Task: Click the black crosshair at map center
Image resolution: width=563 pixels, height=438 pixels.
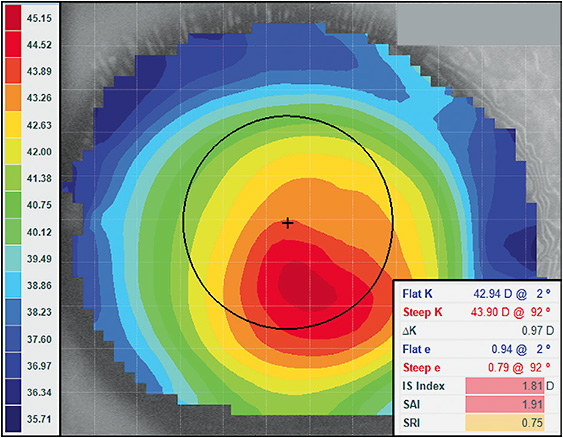Action: click(287, 223)
